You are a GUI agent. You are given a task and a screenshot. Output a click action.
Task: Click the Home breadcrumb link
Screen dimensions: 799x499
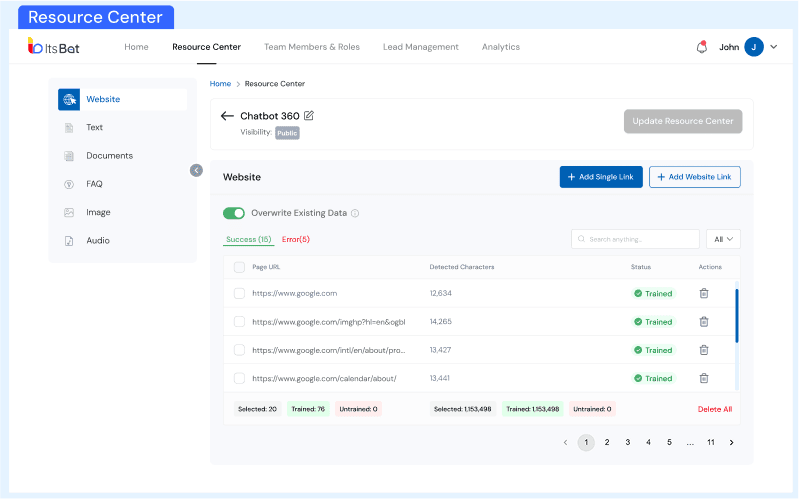(220, 84)
